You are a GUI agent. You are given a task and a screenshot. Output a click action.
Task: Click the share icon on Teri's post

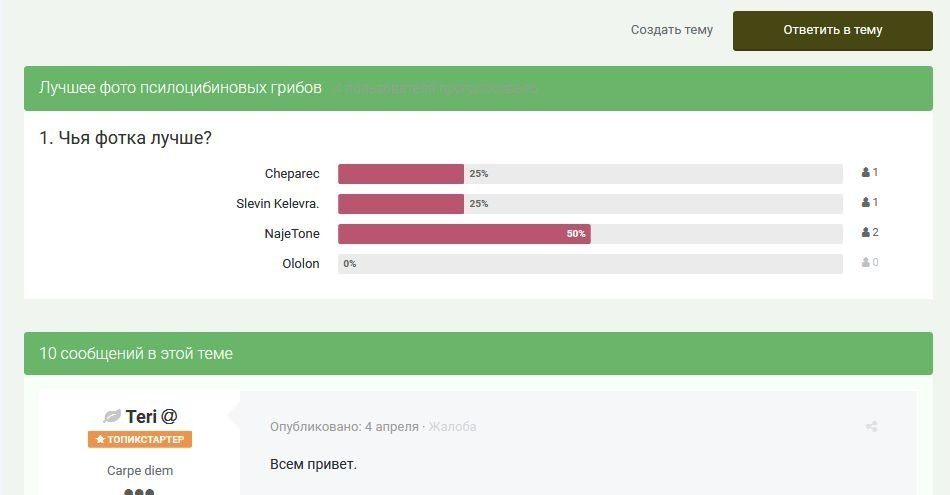pos(871,427)
